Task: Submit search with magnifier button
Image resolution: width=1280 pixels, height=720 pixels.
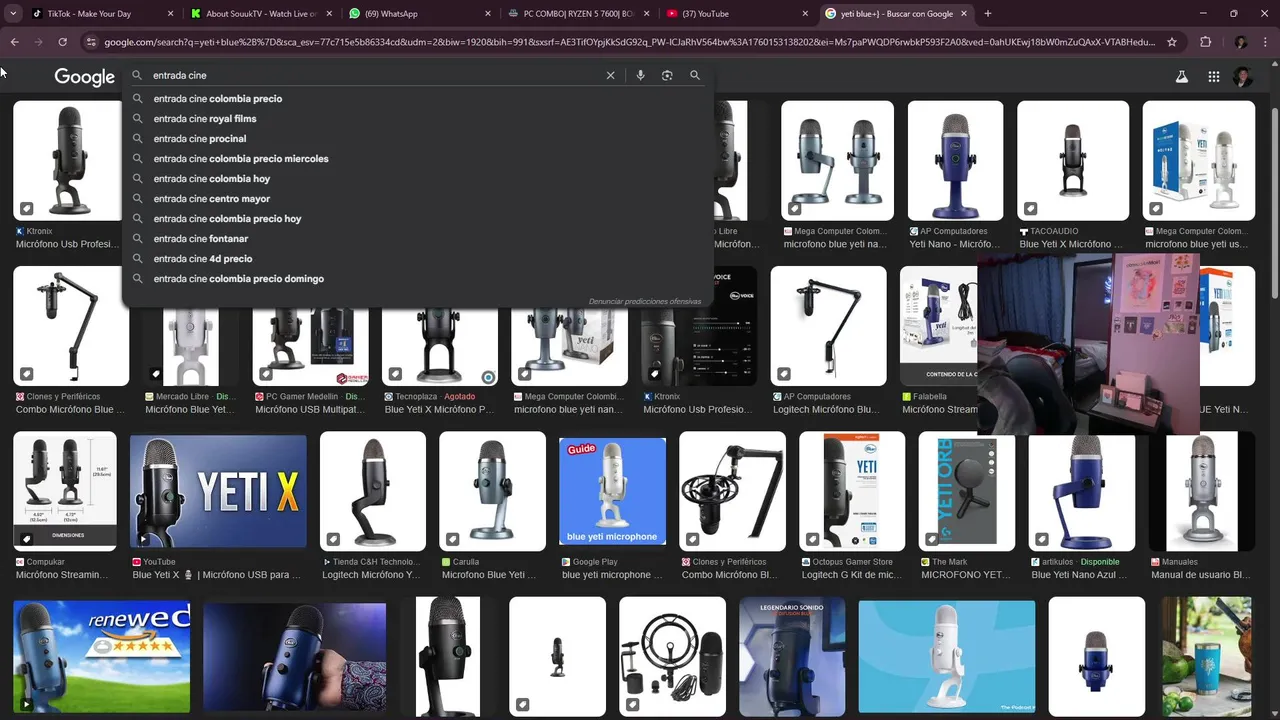Action: 695,75
